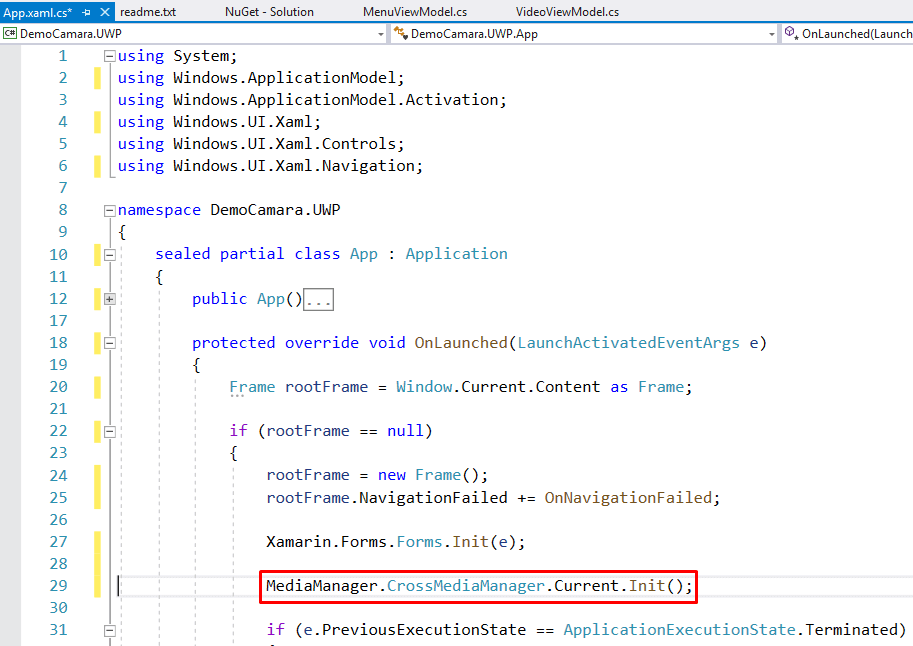The height and width of the screenshot is (646, 913).
Task: Click the method icon beside OnLaunched
Action: [791, 33]
